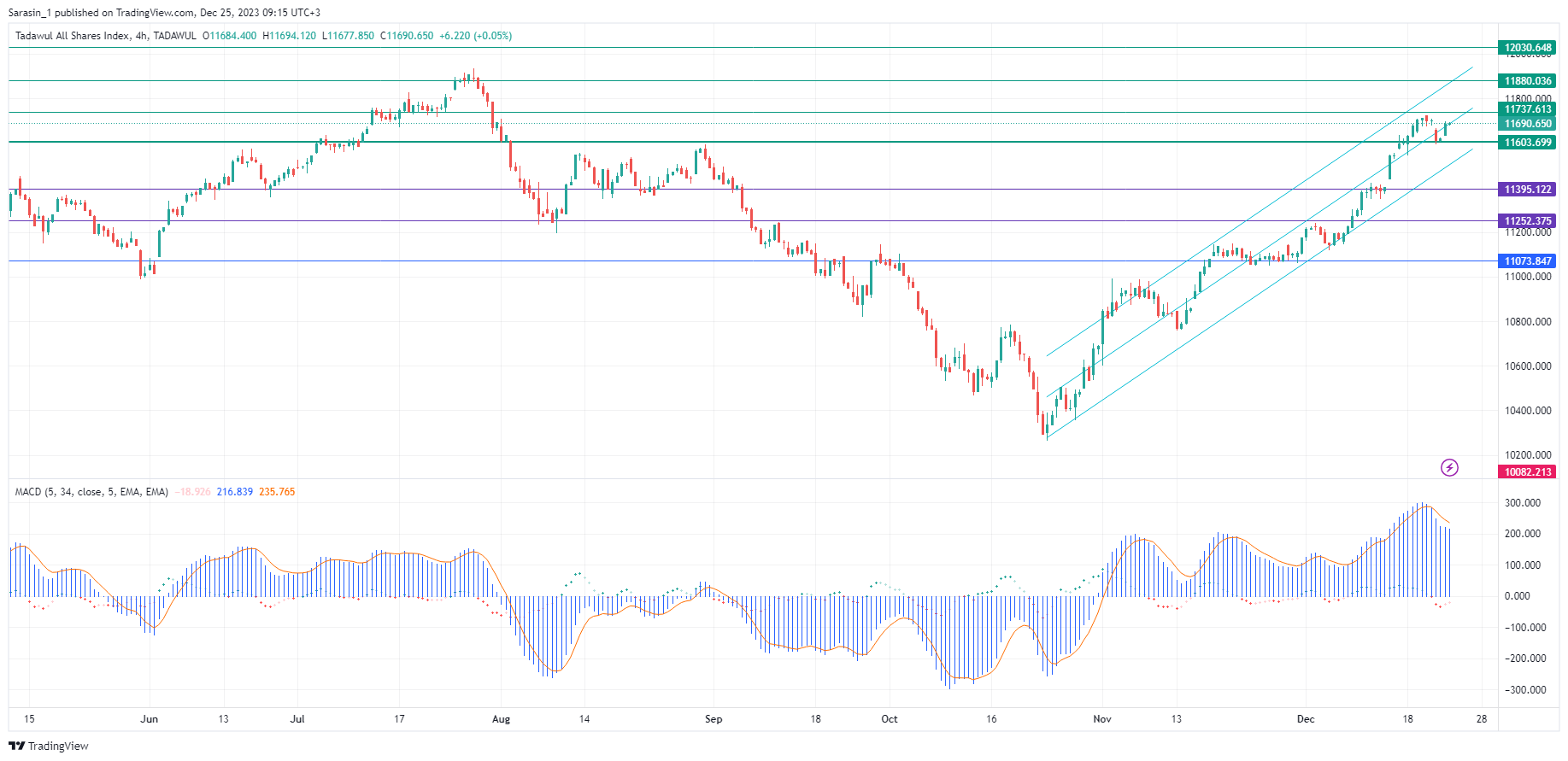The height and width of the screenshot is (761, 1568).
Task: Click the Sep date label on time axis
Action: [714, 719]
